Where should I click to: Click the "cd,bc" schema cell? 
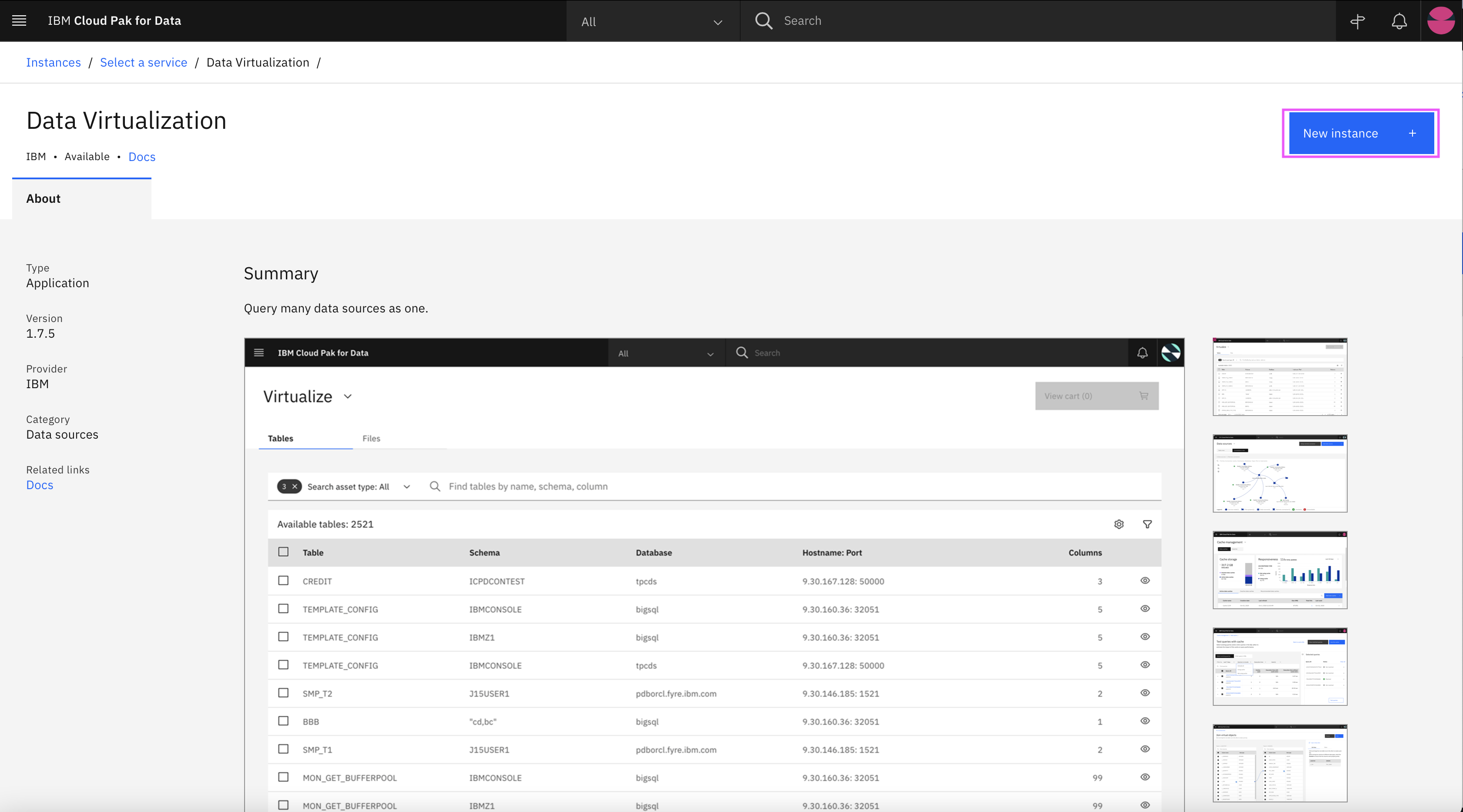pyautogui.click(x=483, y=722)
